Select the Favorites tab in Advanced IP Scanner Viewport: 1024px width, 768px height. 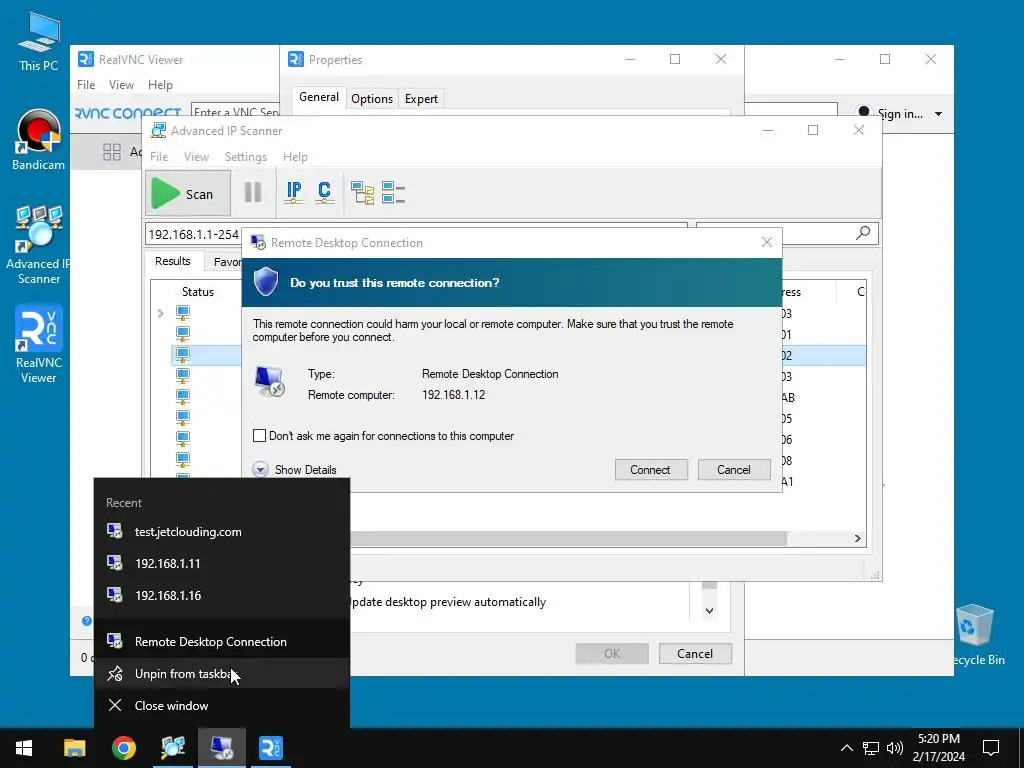point(223,262)
